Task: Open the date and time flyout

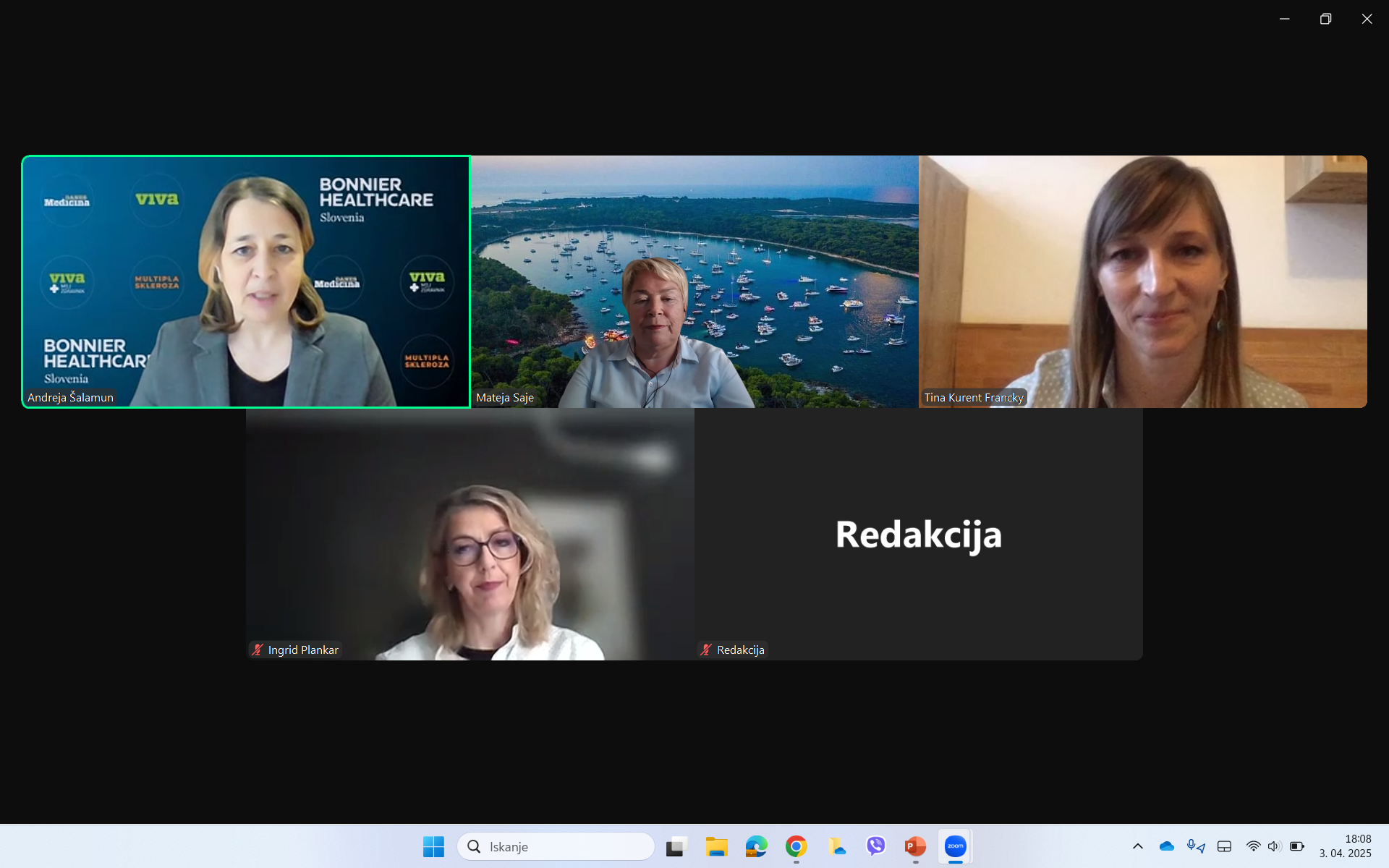Action: (x=1345, y=846)
